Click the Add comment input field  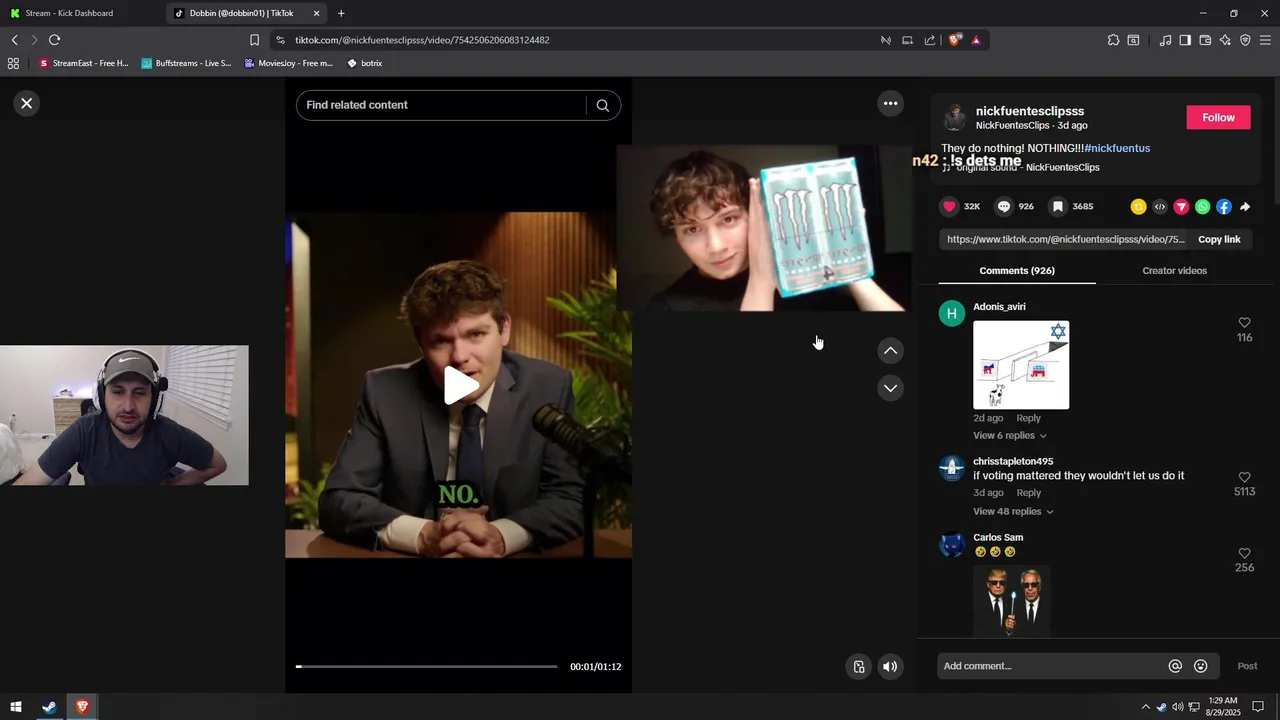(x=1052, y=666)
